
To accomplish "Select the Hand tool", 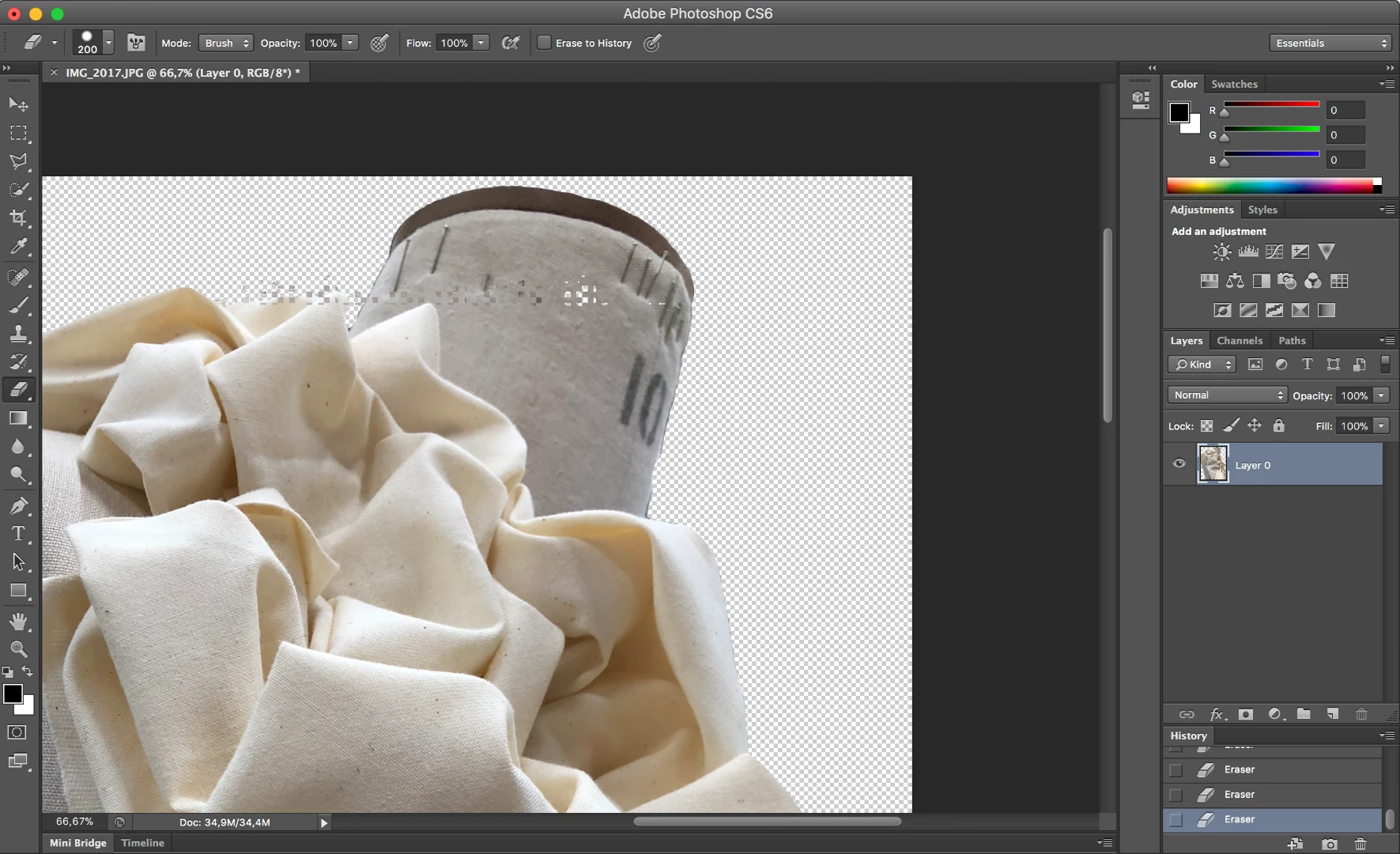I will tap(18, 621).
